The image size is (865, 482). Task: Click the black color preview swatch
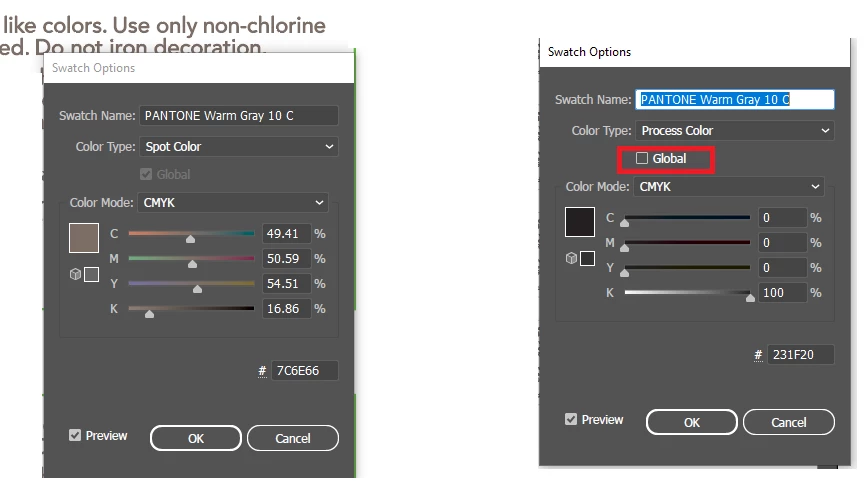pos(580,222)
